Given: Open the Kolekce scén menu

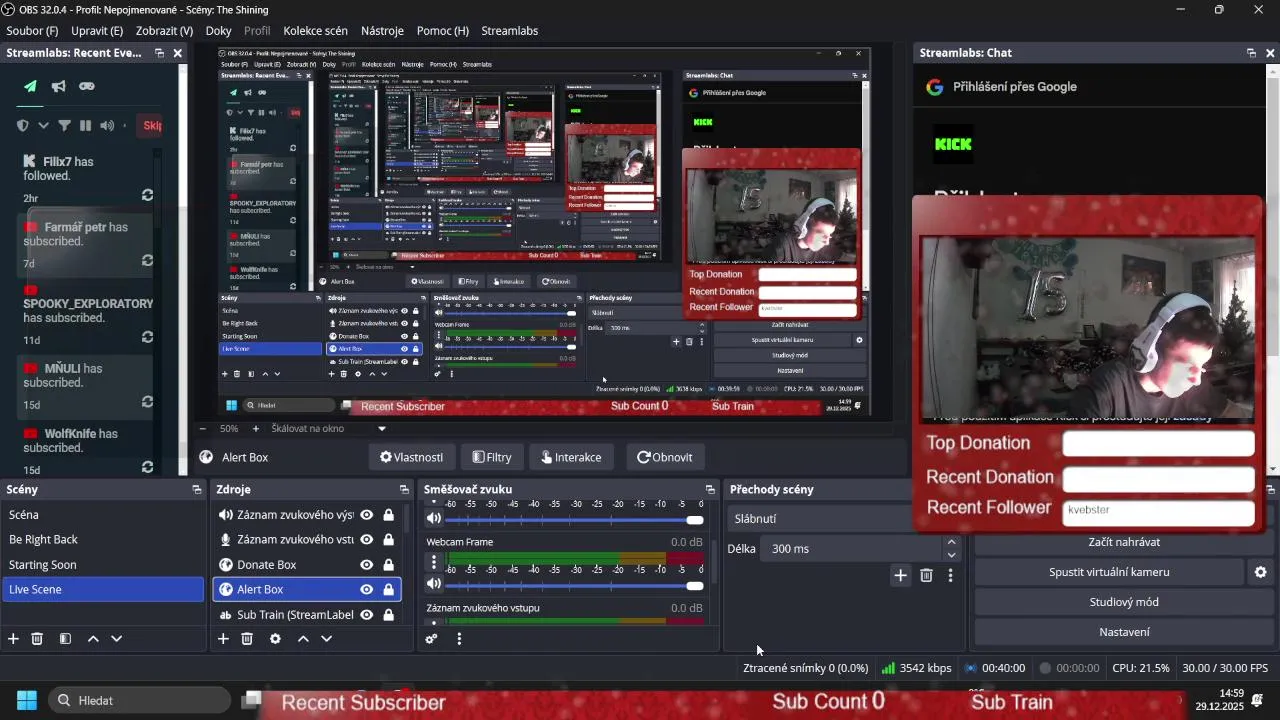Looking at the screenshot, I should point(316,31).
